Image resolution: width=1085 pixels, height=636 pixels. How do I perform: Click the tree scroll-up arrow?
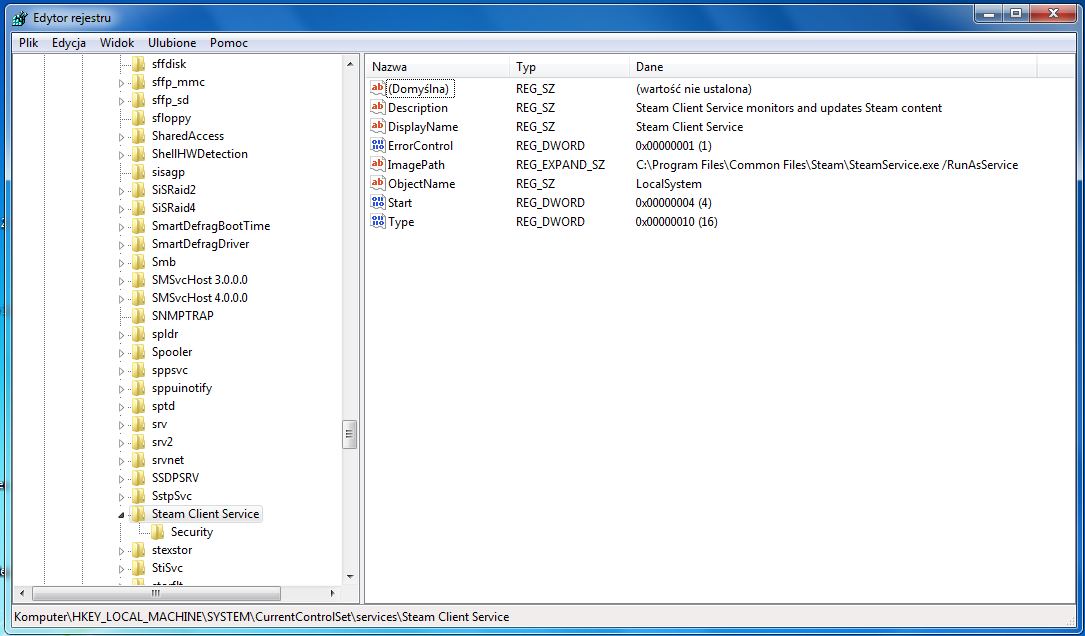click(x=349, y=64)
